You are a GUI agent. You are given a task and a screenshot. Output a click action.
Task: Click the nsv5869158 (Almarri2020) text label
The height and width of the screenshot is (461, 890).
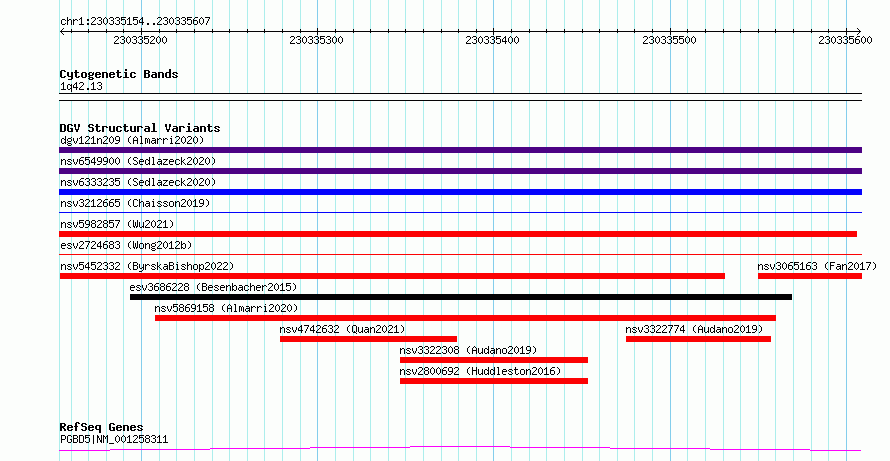tap(226, 308)
